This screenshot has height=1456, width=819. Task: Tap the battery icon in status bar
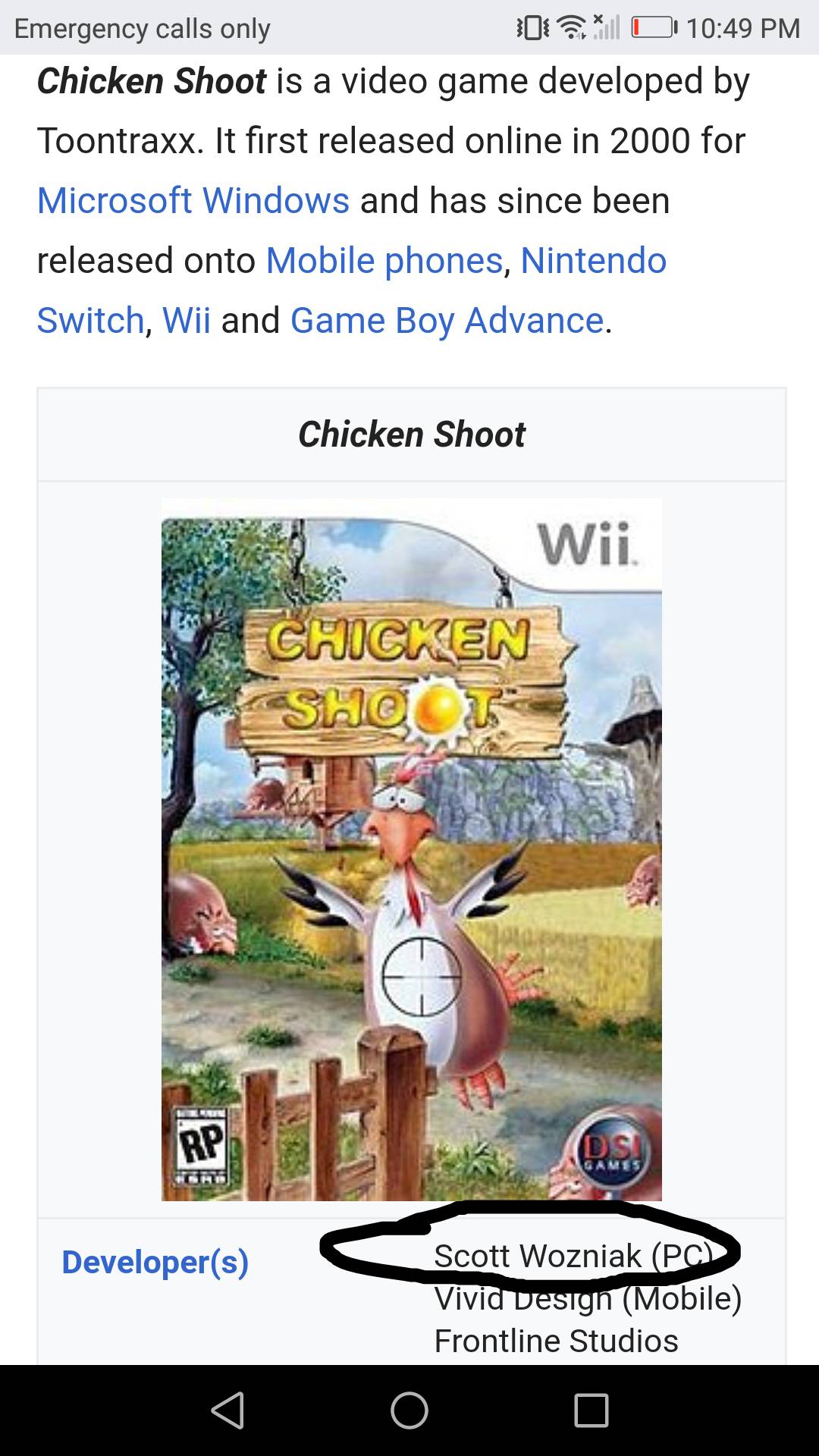click(654, 28)
